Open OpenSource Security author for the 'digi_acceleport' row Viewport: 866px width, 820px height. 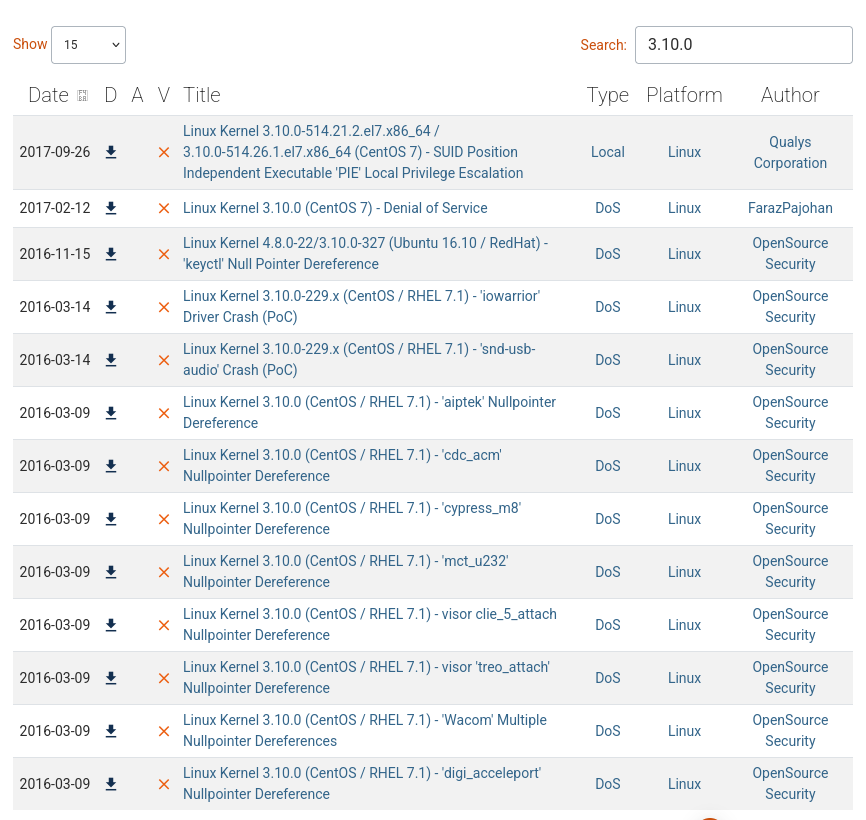pyautogui.click(x=790, y=784)
